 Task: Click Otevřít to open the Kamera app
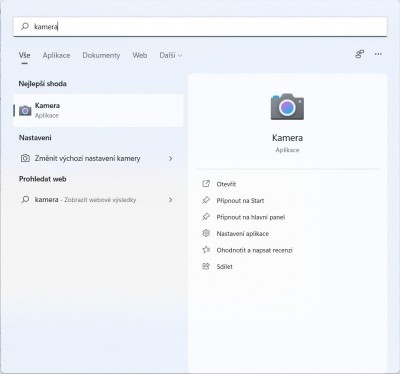pyautogui.click(x=226, y=184)
